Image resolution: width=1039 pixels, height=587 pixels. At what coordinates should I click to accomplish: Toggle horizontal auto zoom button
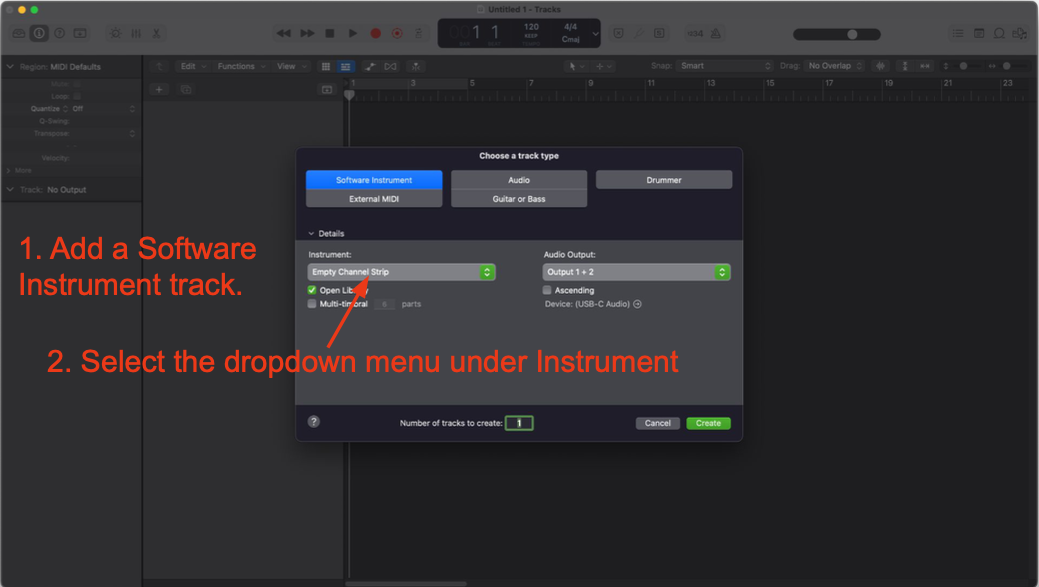925,66
